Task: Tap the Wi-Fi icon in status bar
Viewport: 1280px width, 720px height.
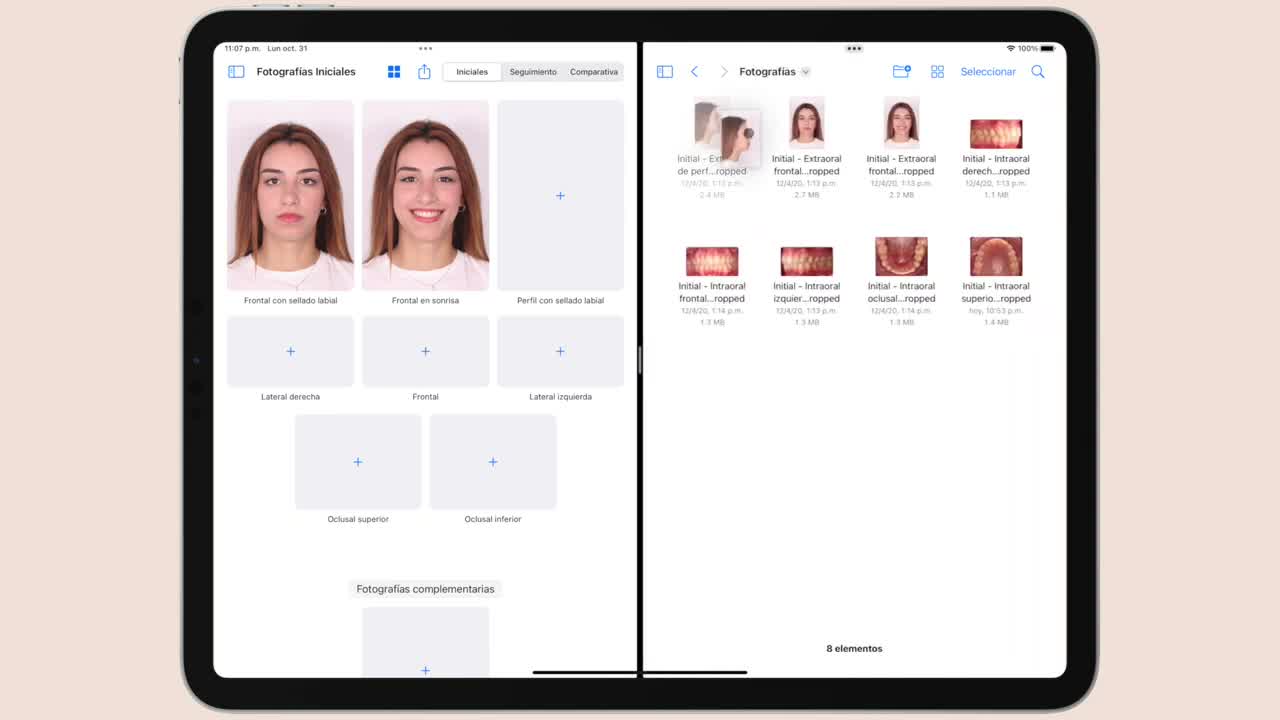Action: [1011, 48]
